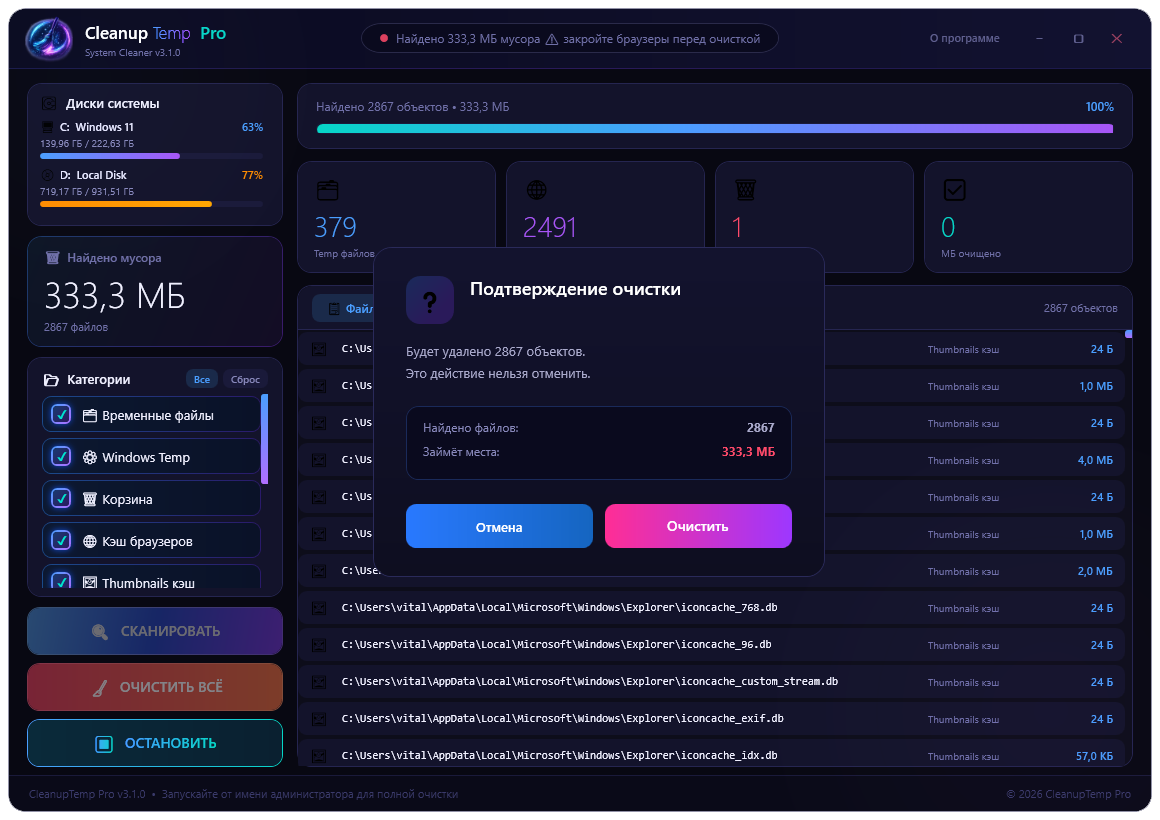Click the Корзина trash bin icon
Screen dimensions: 1160x820
[x=90, y=500]
